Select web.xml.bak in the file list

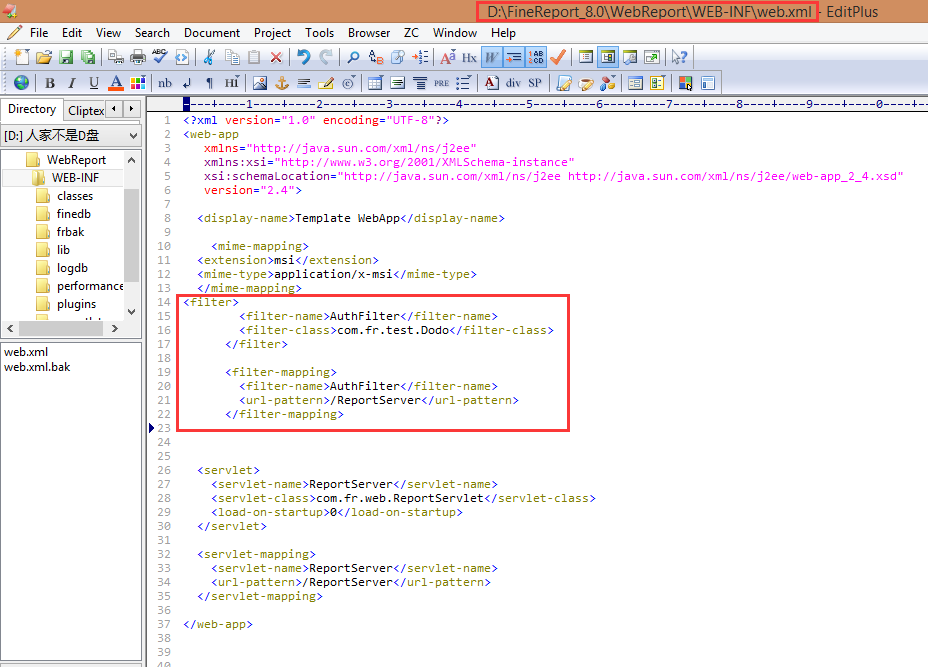click(x=37, y=367)
